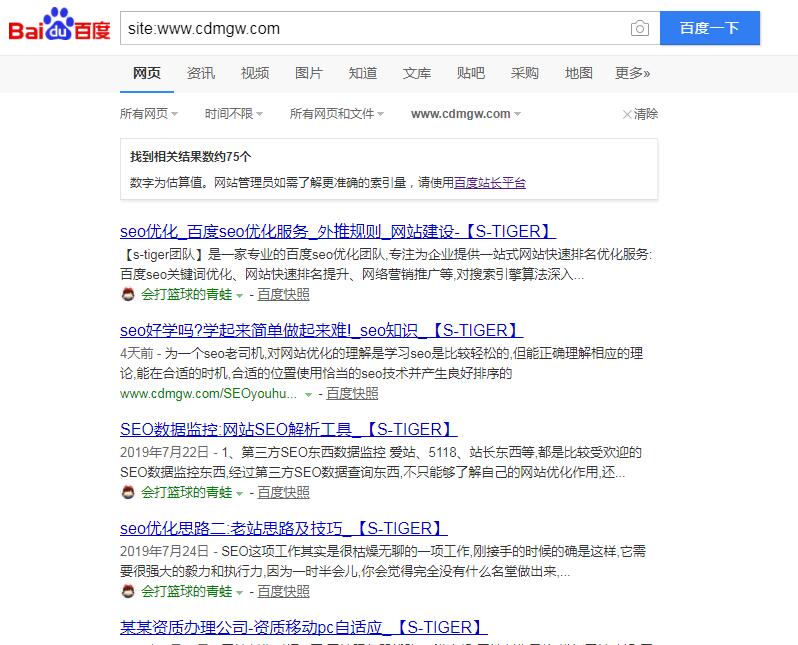This screenshot has width=798, height=645.
Task: Expand arrow under seo优化思路二 result source
Action: click(239, 592)
